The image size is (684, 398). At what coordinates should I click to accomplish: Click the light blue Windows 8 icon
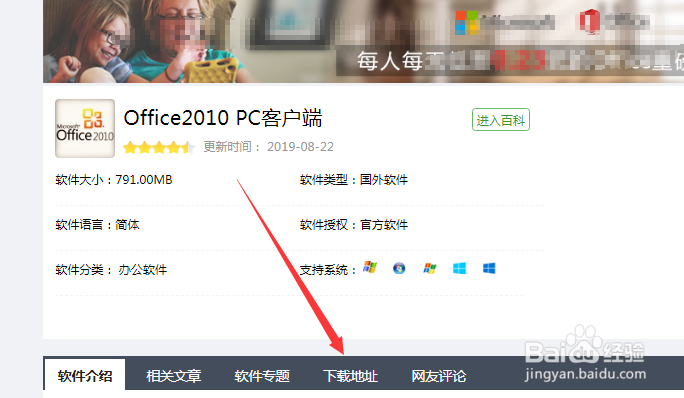459,268
